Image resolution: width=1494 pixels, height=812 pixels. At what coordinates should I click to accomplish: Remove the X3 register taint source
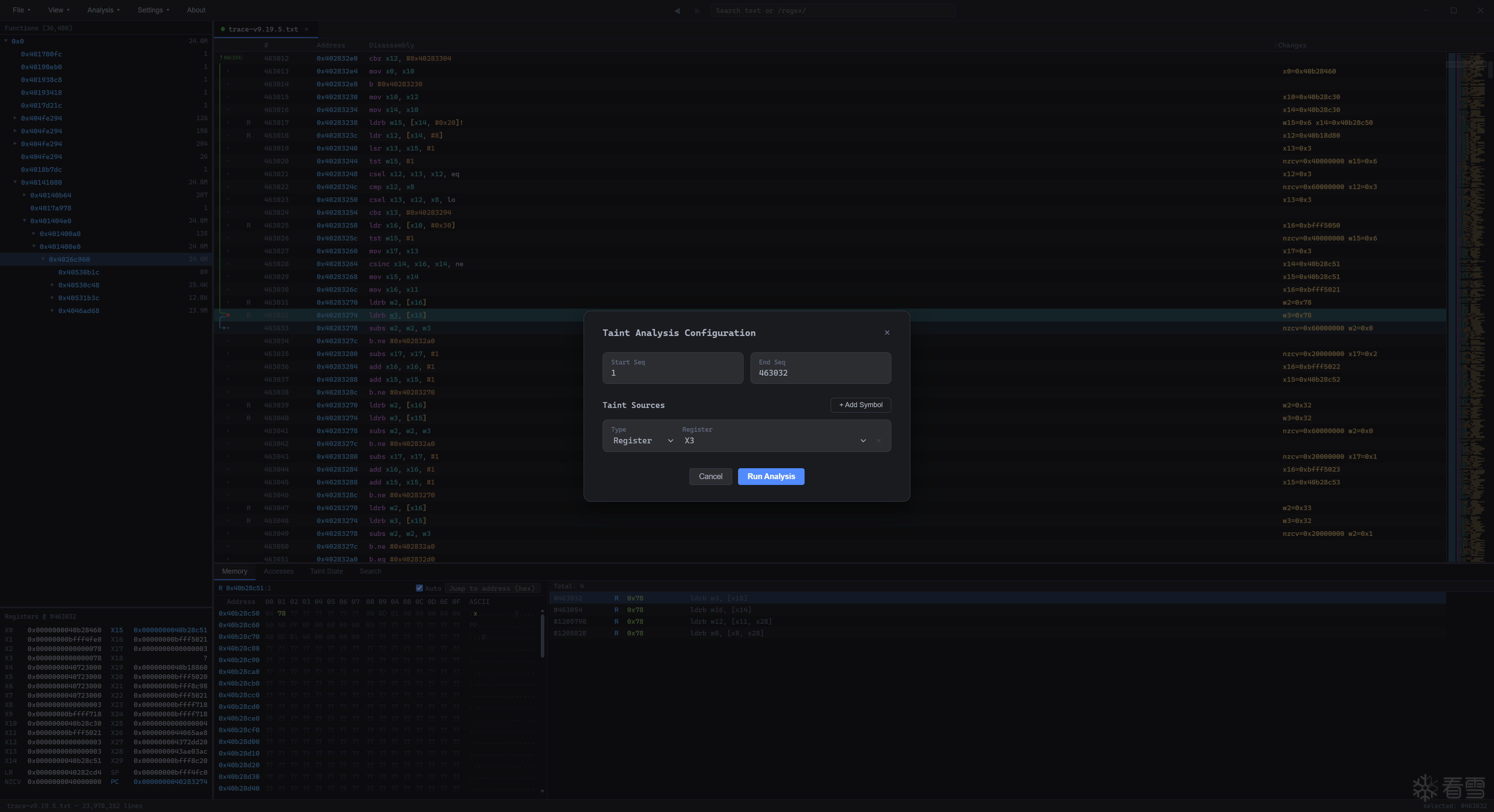click(x=879, y=441)
